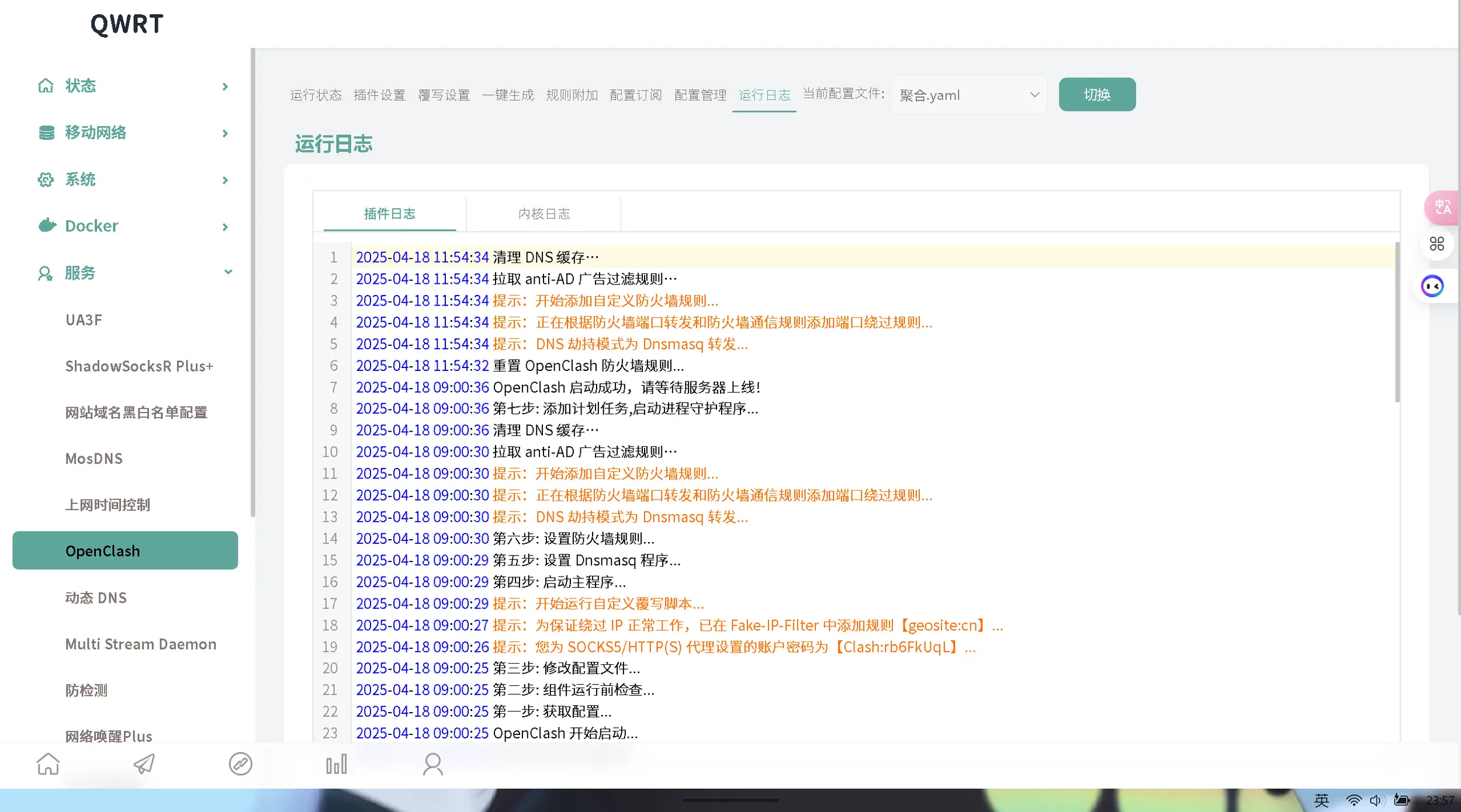
Task: Switch to the 配置订阅 tab
Action: click(636, 95)
